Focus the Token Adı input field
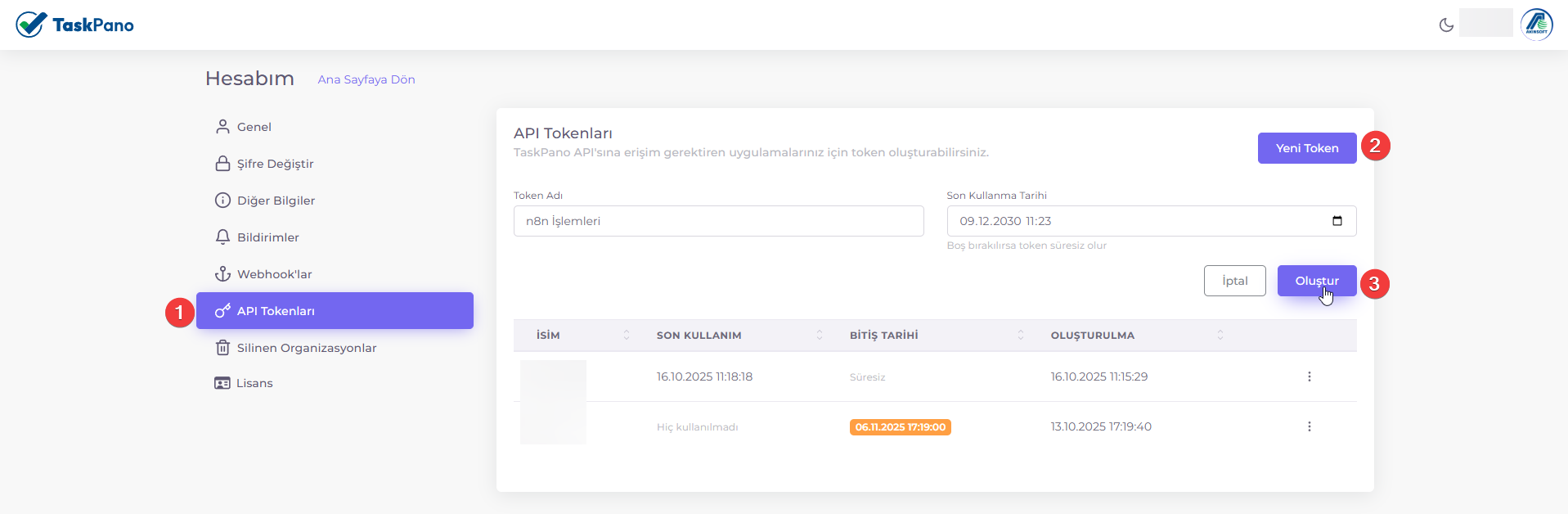 tap(718, 221)
